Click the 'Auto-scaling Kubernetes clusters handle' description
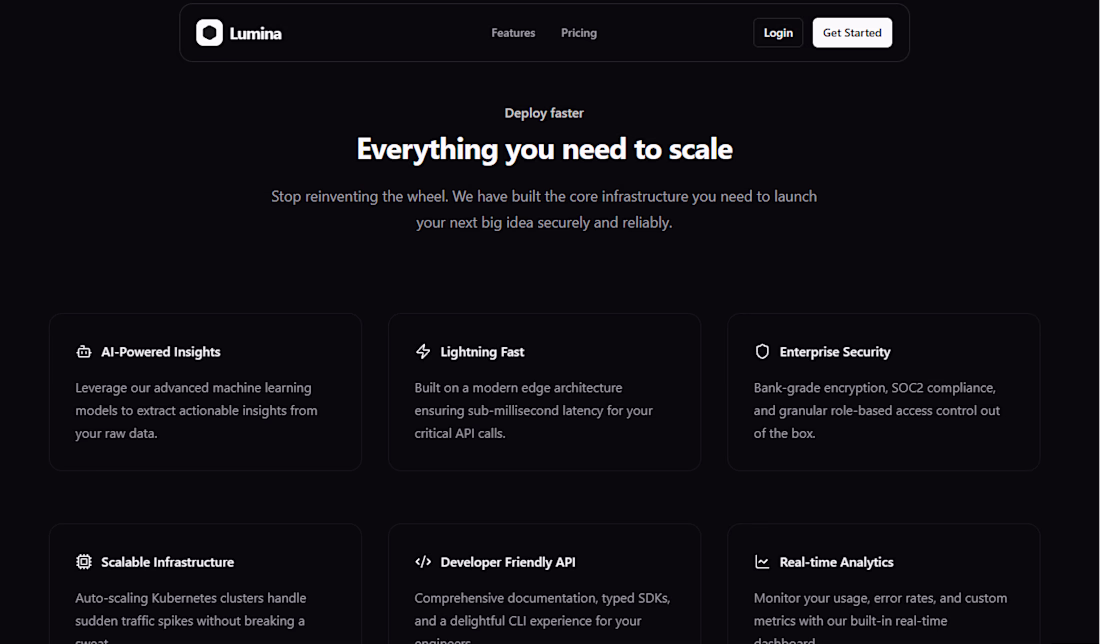Image resolution: width=1100 pixels, height=644 pixels. coord(191,620)
